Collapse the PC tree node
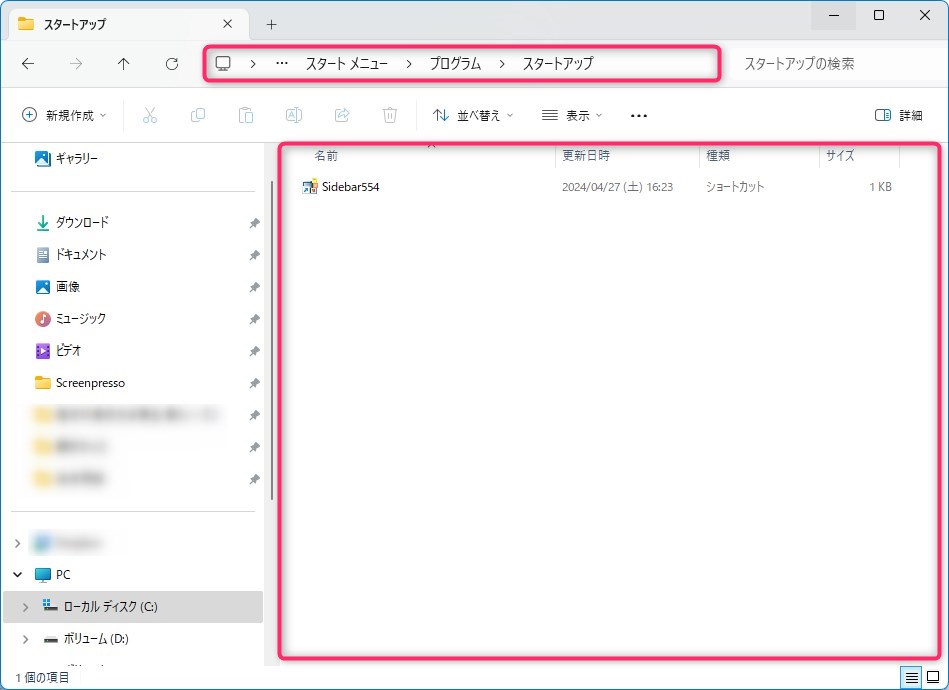This screenshot has width=949, height=690. click(17, 575)
